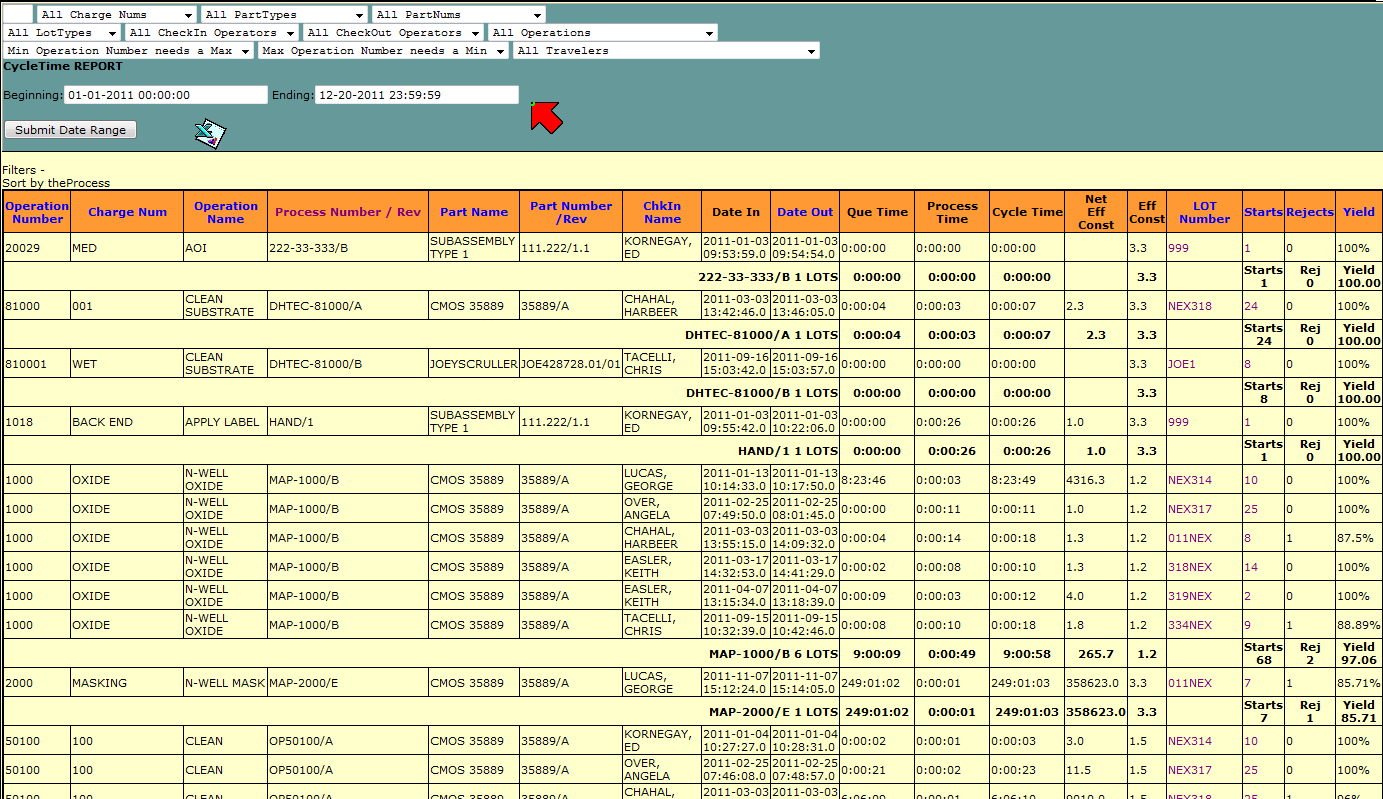This screenshot has width=1383, height=799.
Task: Click the Date Out column header link
Action: coord(804,212)
